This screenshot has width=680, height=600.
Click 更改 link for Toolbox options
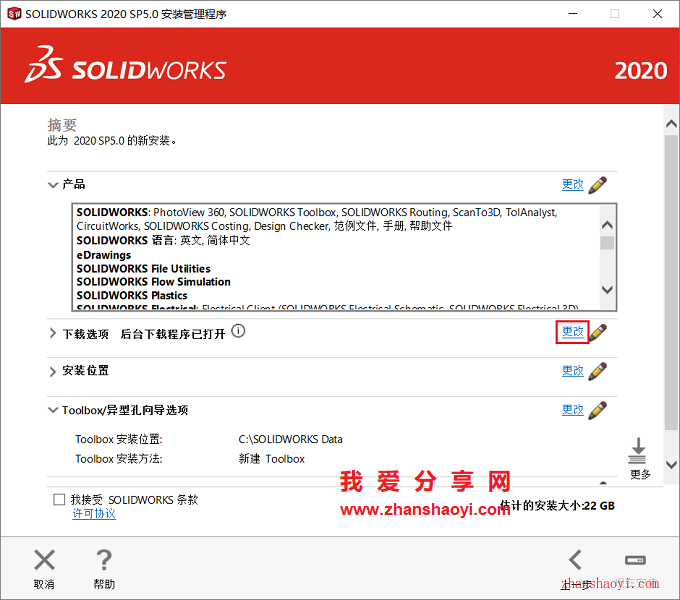(572, 410)
